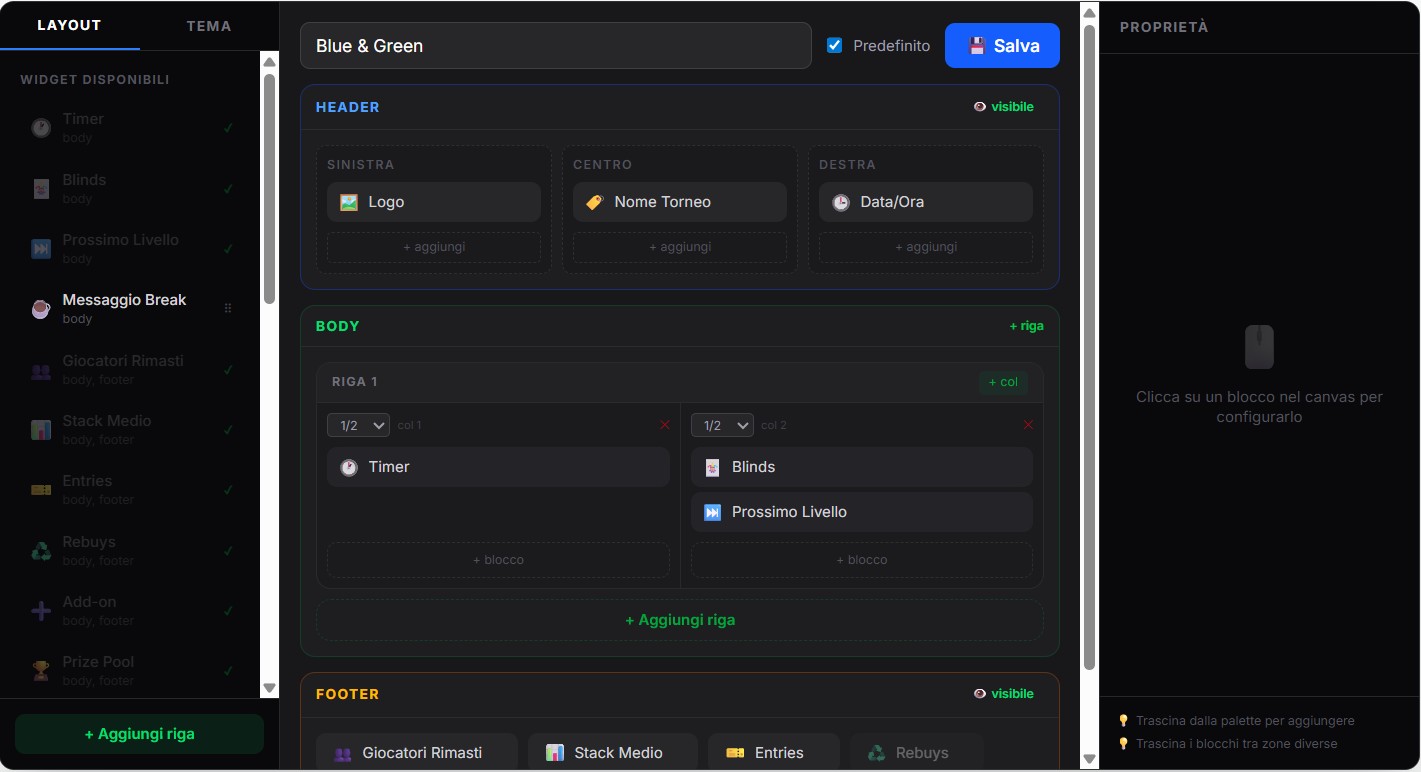Click the Nome Torneo tag icon

click(595, 202)
